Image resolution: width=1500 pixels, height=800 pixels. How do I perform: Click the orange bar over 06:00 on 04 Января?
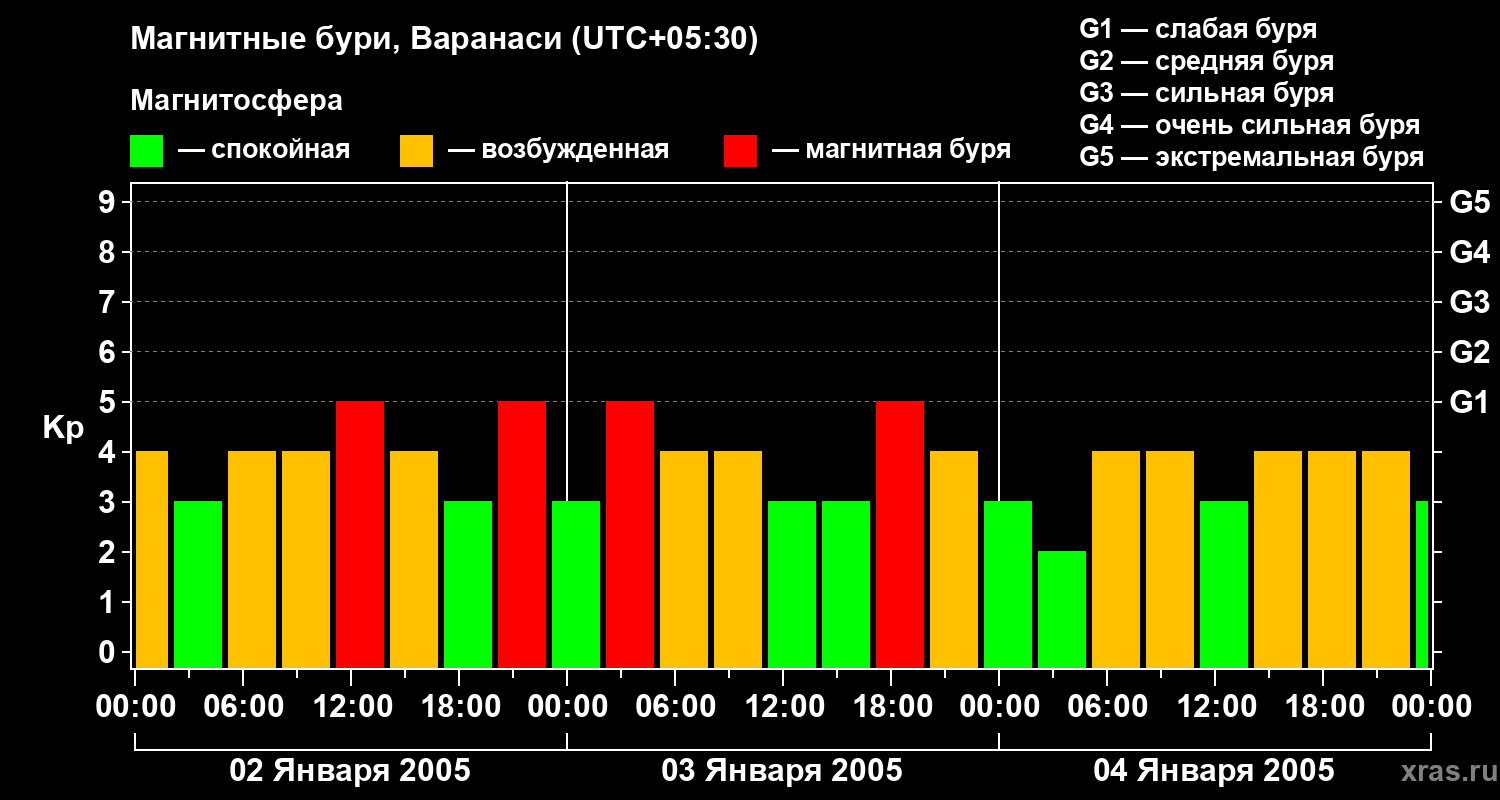1116,560
